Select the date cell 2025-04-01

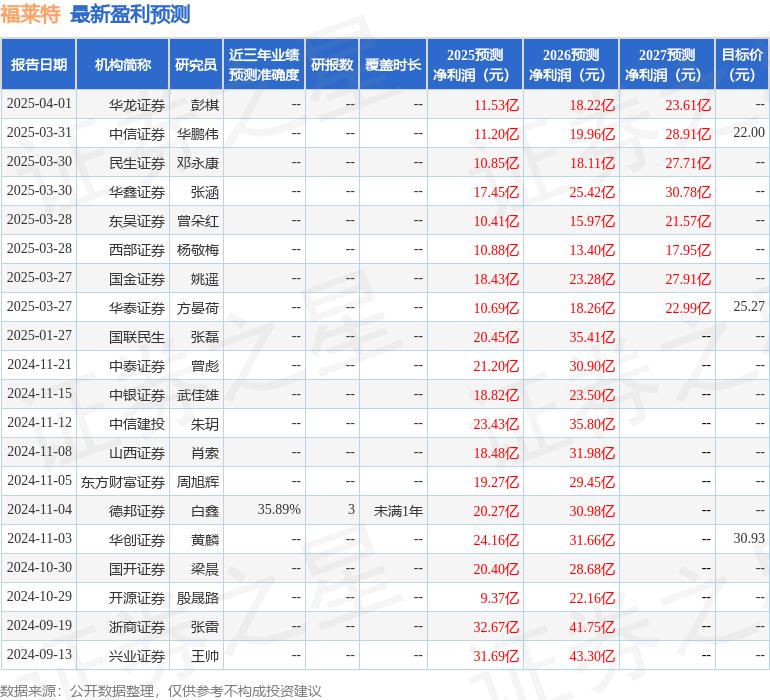(x=39, y=104)
